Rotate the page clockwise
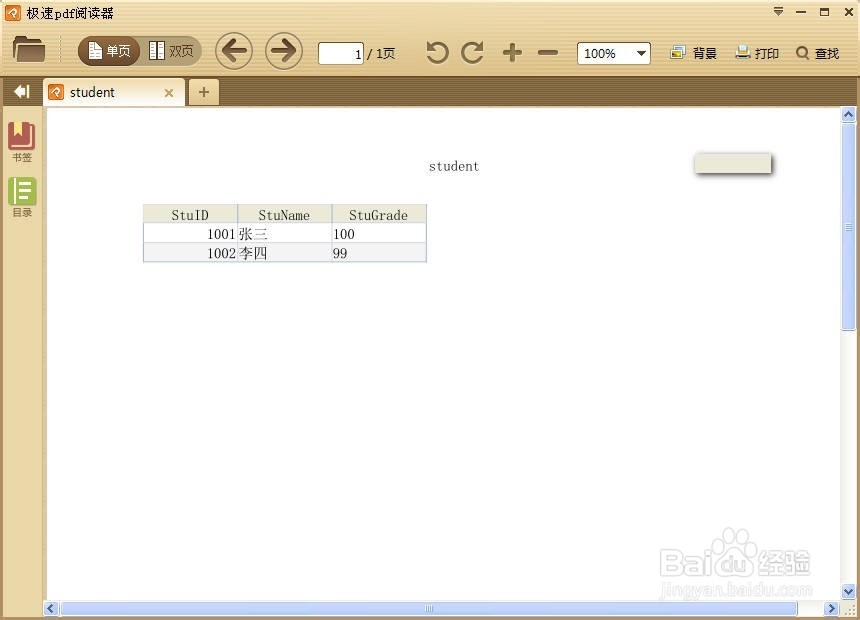860x620 pixels. click(472, 52)
